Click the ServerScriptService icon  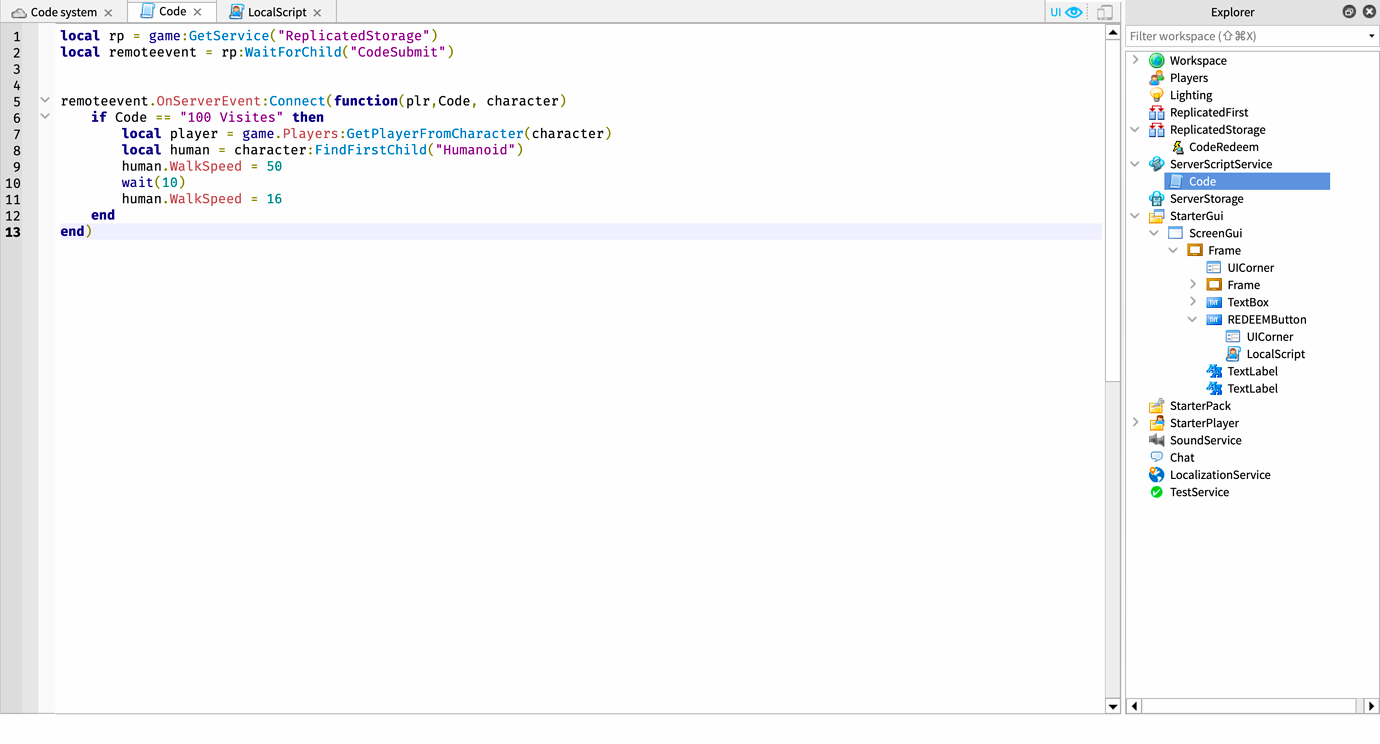pos(1157,164)
